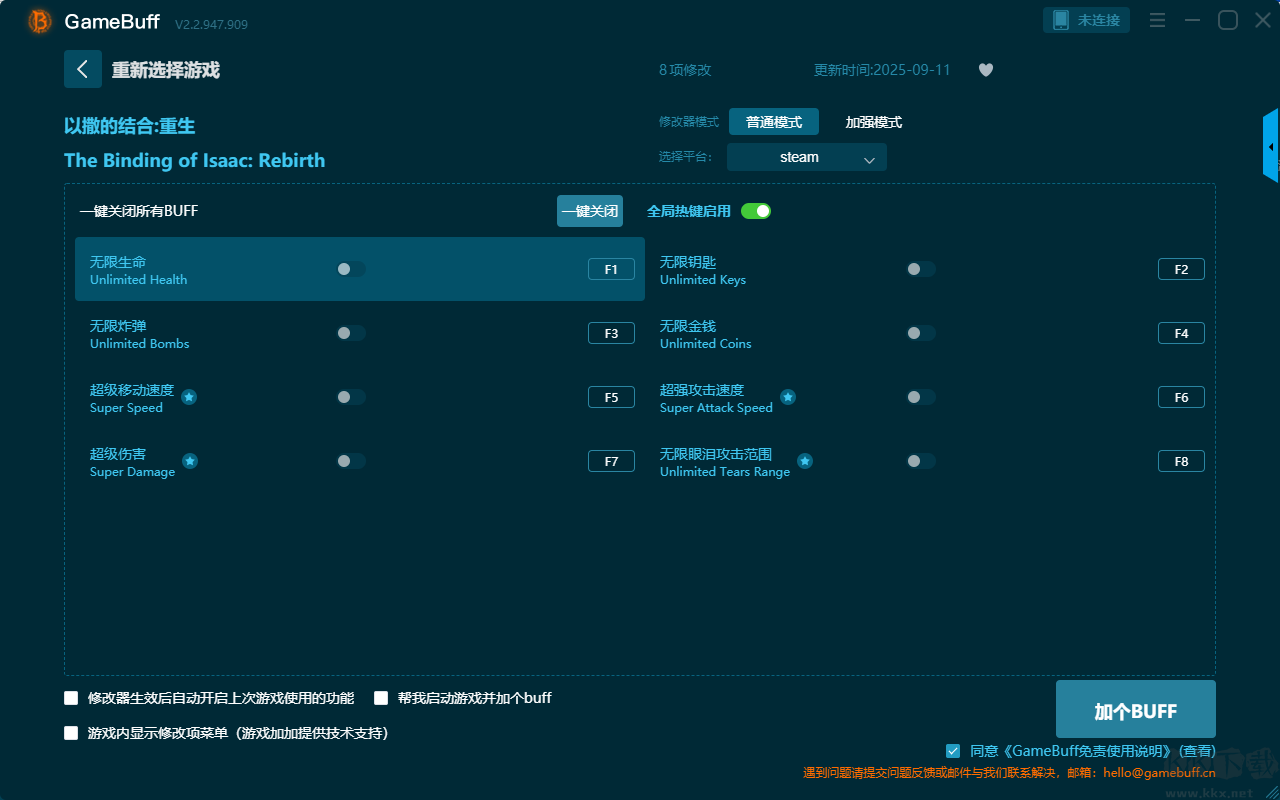Click the game title The Binding of Isaac: Rebirth
Image resolution: width=1280 pixels, height=800 pixels.
pyautogui.click(x=195, y=160)
